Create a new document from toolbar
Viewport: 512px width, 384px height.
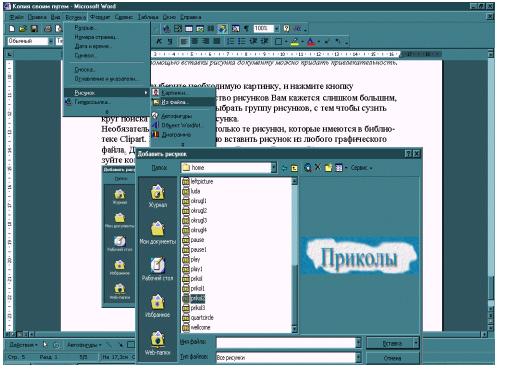pyautogui.click(x=12, y=29)
